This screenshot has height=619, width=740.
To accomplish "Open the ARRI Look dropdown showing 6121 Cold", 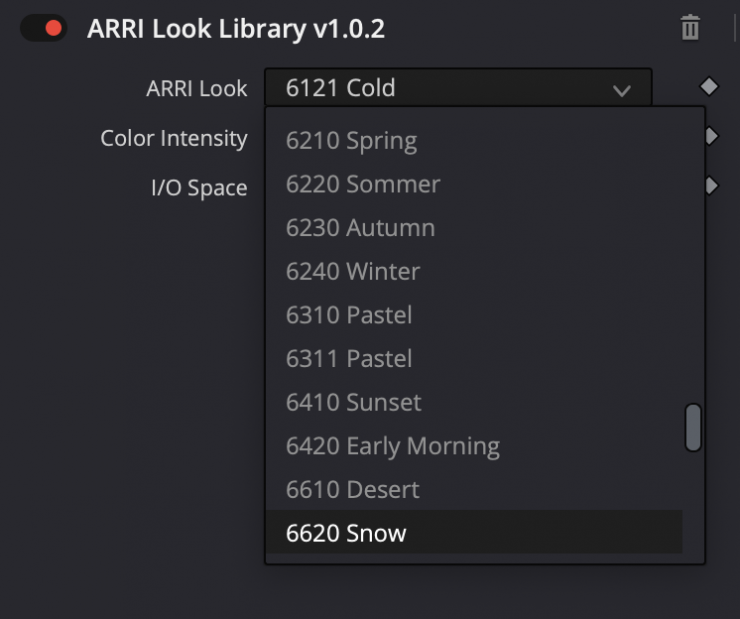I will pyautogui.click(x=458, y=87).
